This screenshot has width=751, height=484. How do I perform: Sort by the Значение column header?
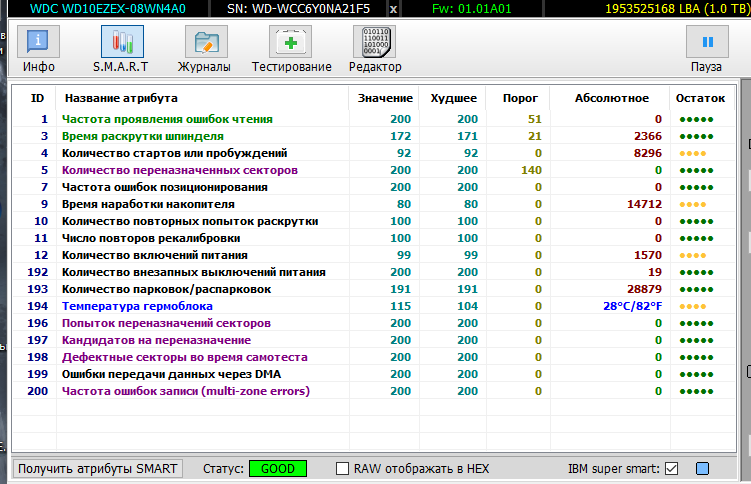pos(384,98)
